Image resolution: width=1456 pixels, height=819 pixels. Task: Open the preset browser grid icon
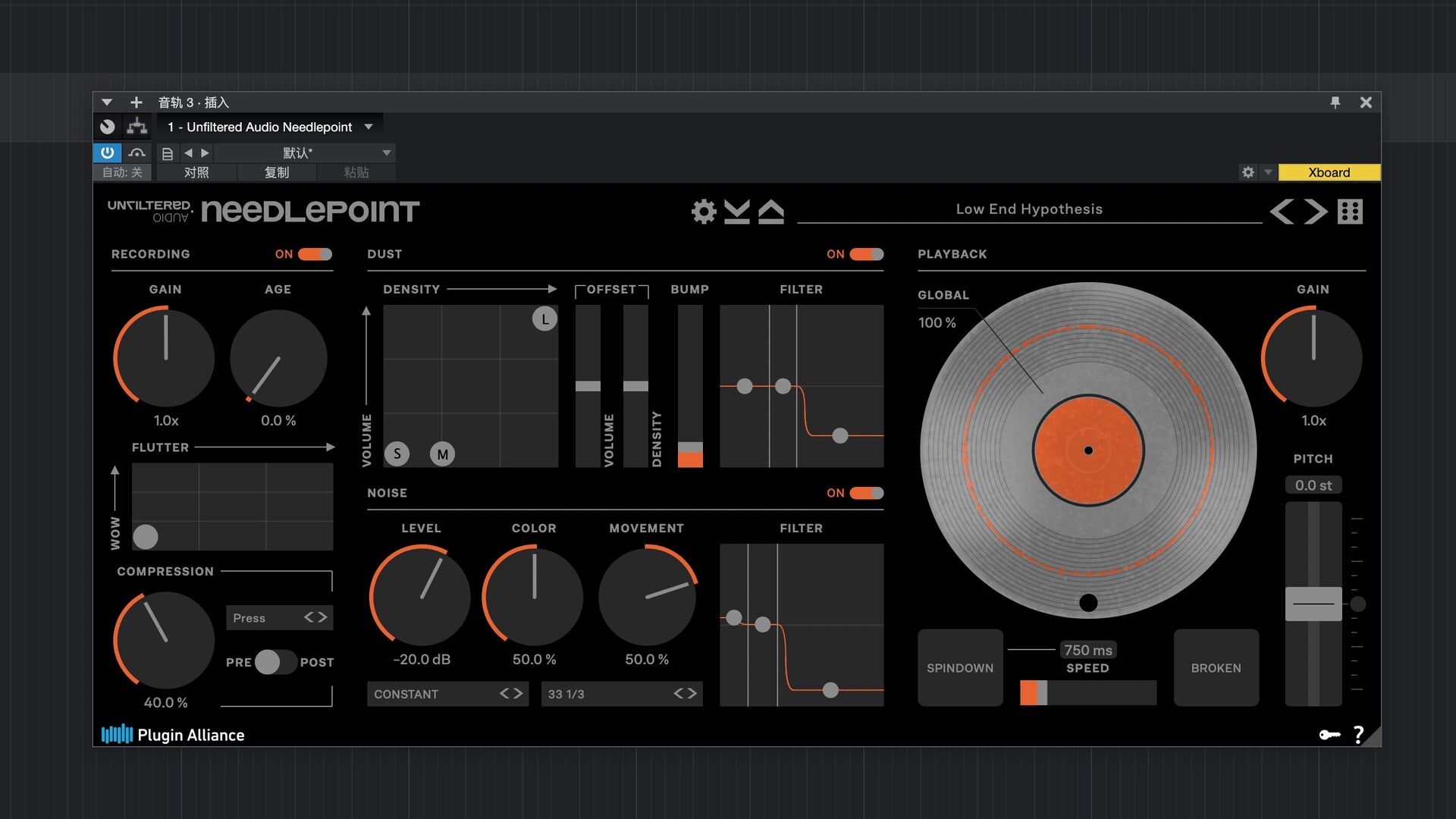point(1351,212)
